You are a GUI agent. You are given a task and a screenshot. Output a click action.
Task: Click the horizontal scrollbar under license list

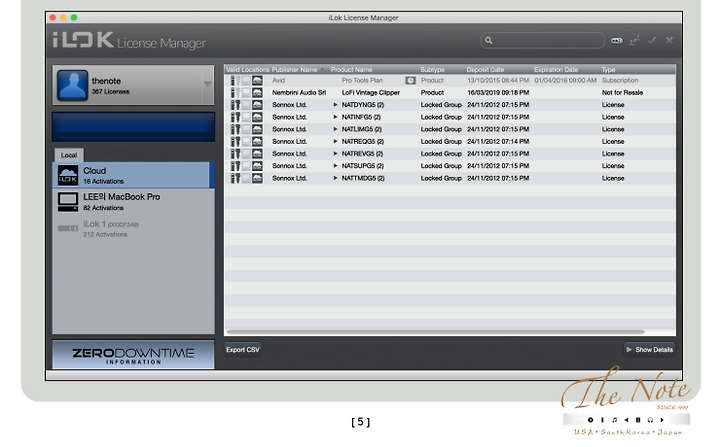[435, 332]
